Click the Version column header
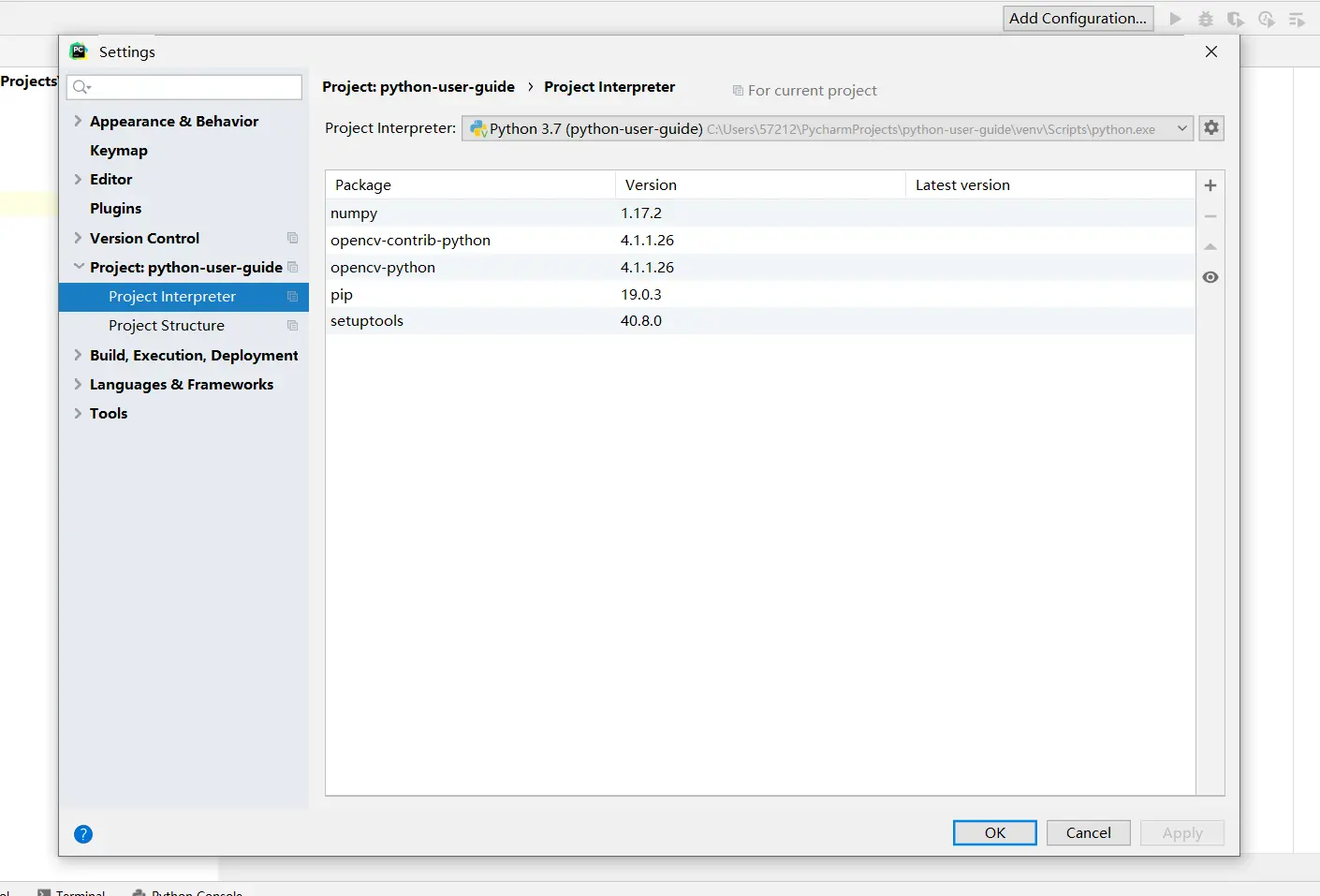This screenshot has height=896, width=1320. point(760,185)
